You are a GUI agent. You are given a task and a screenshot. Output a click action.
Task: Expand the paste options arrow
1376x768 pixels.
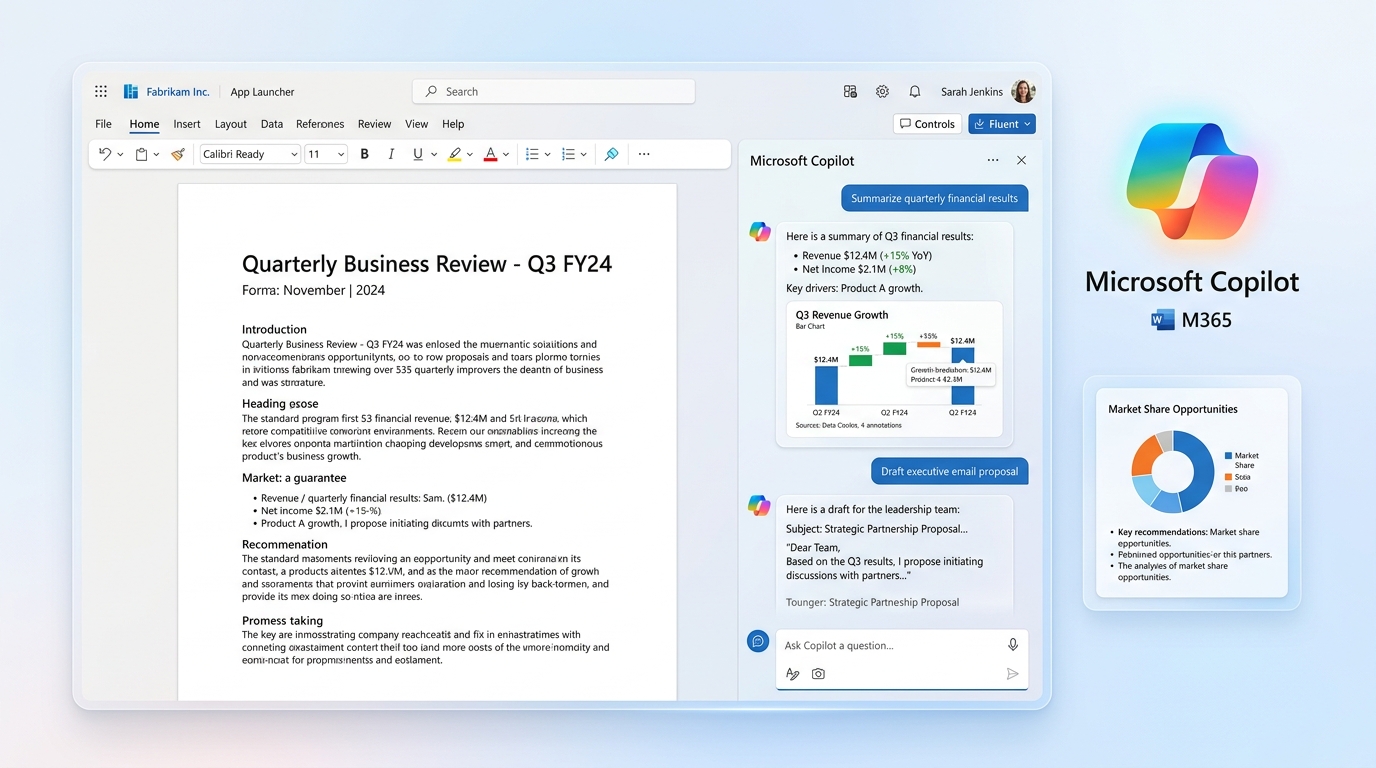[x=156, y=155]
